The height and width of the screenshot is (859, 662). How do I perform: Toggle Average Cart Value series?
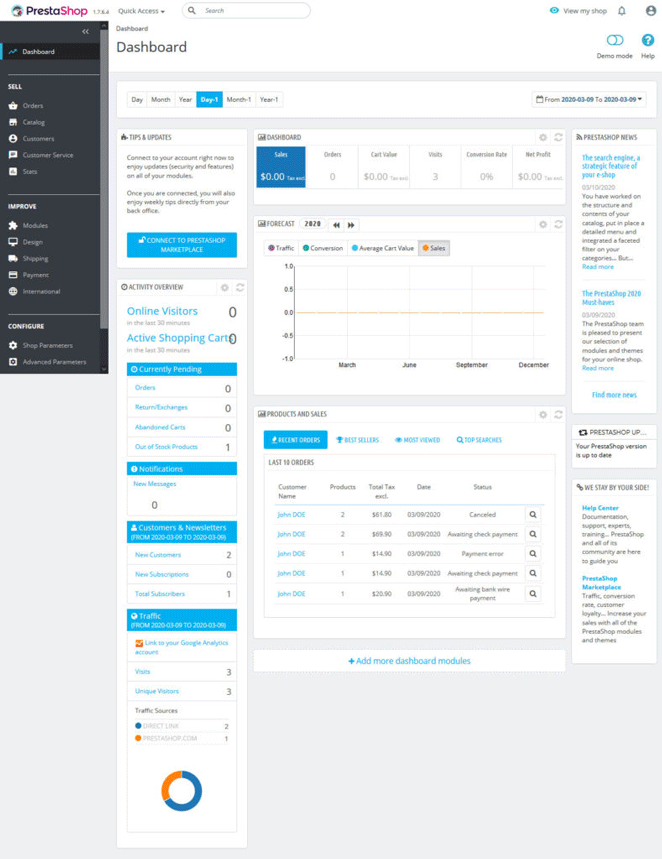coord(383,248)
